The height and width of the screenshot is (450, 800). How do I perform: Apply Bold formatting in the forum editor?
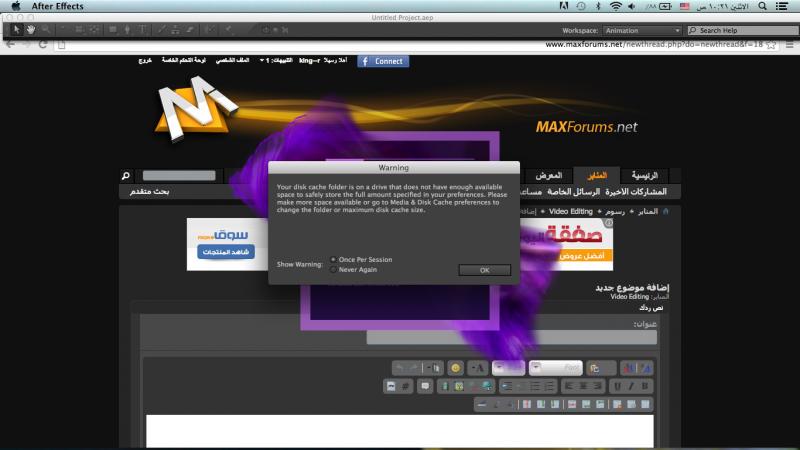tap(645, 386)
